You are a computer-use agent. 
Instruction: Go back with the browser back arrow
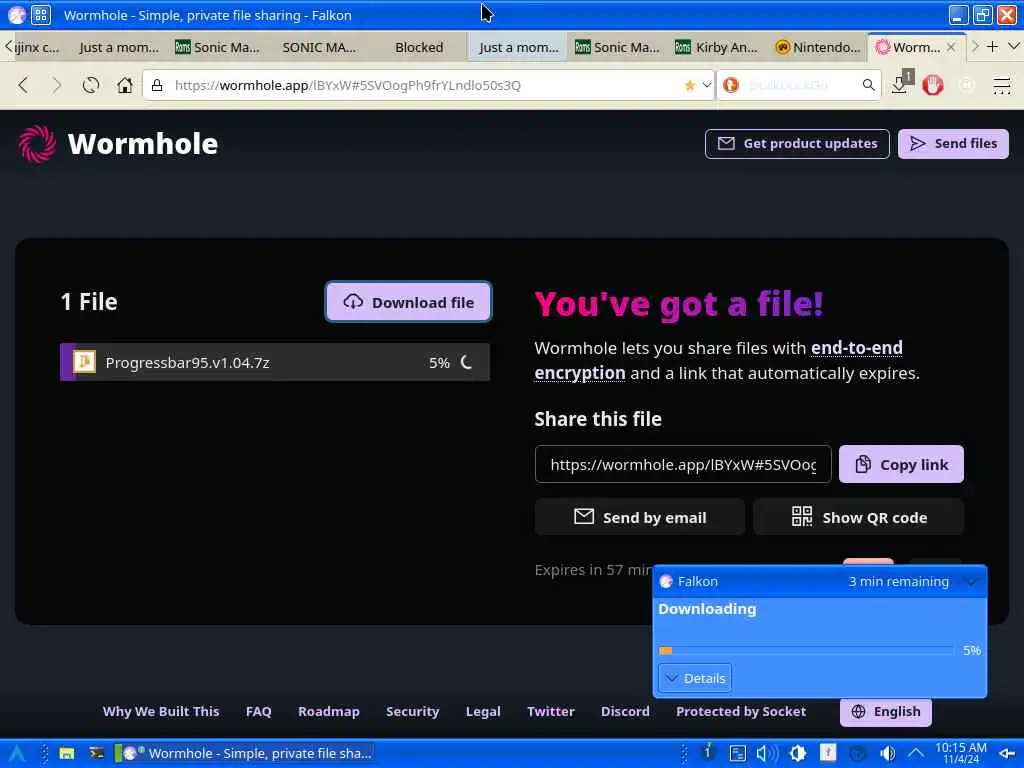pyautogui.click(x=24, y=85)
